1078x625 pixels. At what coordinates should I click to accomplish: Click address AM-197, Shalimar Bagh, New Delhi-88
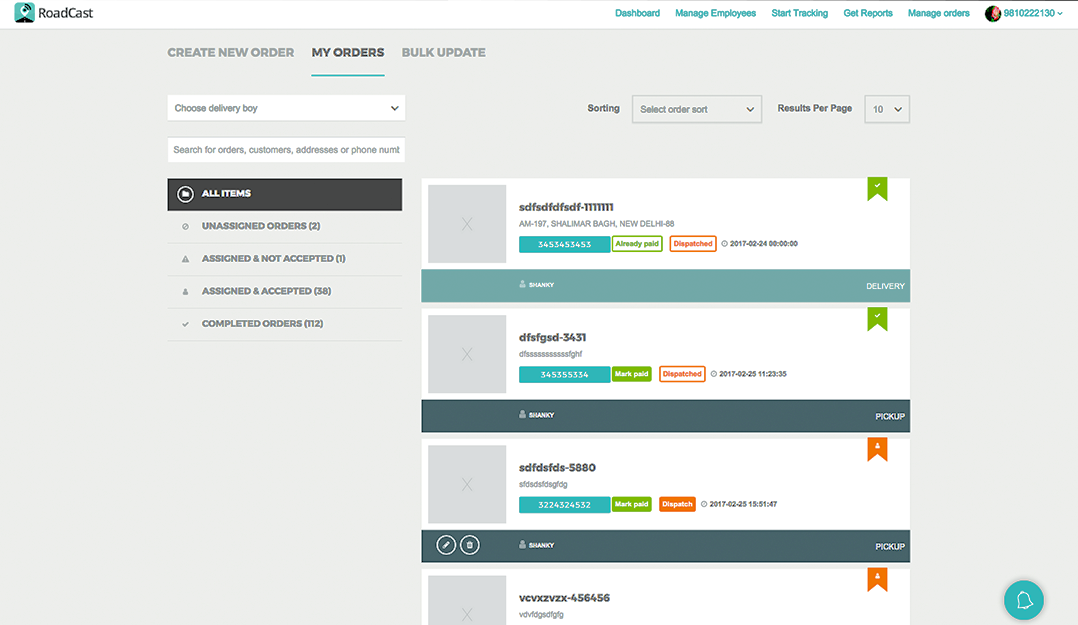596,223
